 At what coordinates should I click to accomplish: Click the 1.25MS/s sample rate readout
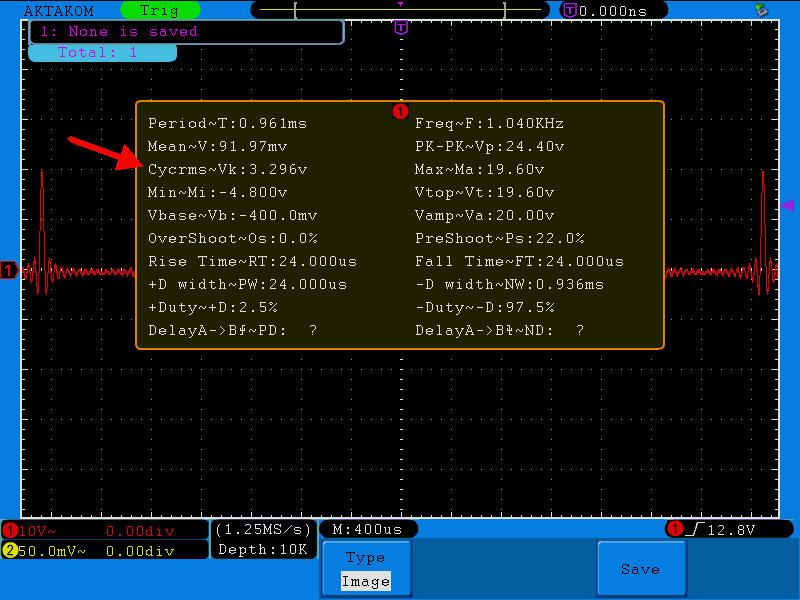pos(263,530)
